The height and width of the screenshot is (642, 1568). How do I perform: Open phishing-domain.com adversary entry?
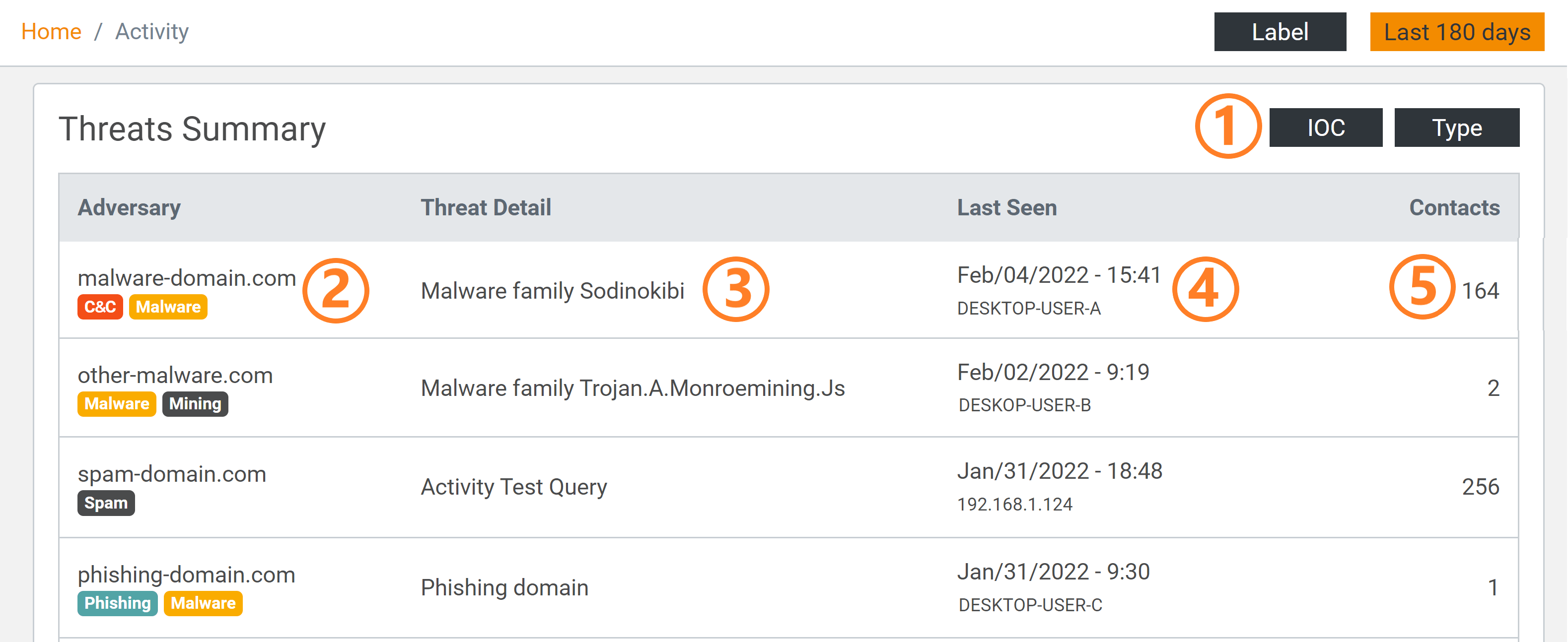point(186,575)
